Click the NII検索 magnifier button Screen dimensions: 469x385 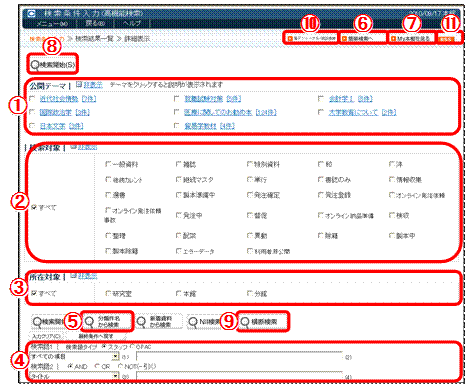click(x=204, y=322)
